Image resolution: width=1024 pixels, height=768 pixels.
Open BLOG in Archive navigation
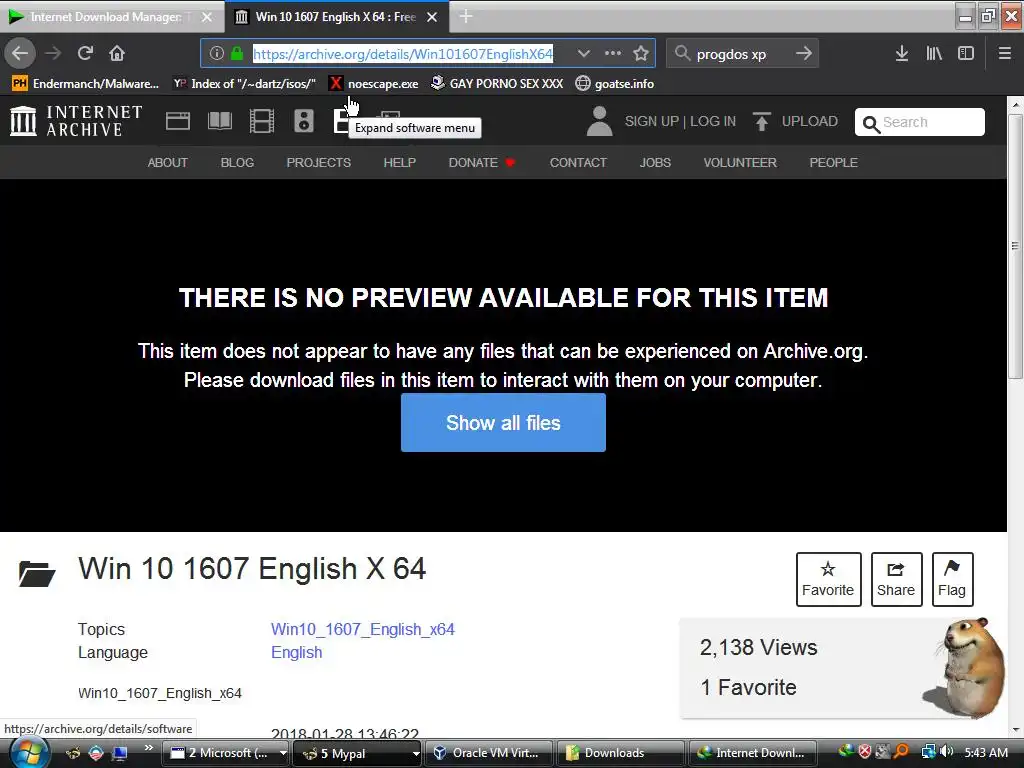[x=237, y=163]
